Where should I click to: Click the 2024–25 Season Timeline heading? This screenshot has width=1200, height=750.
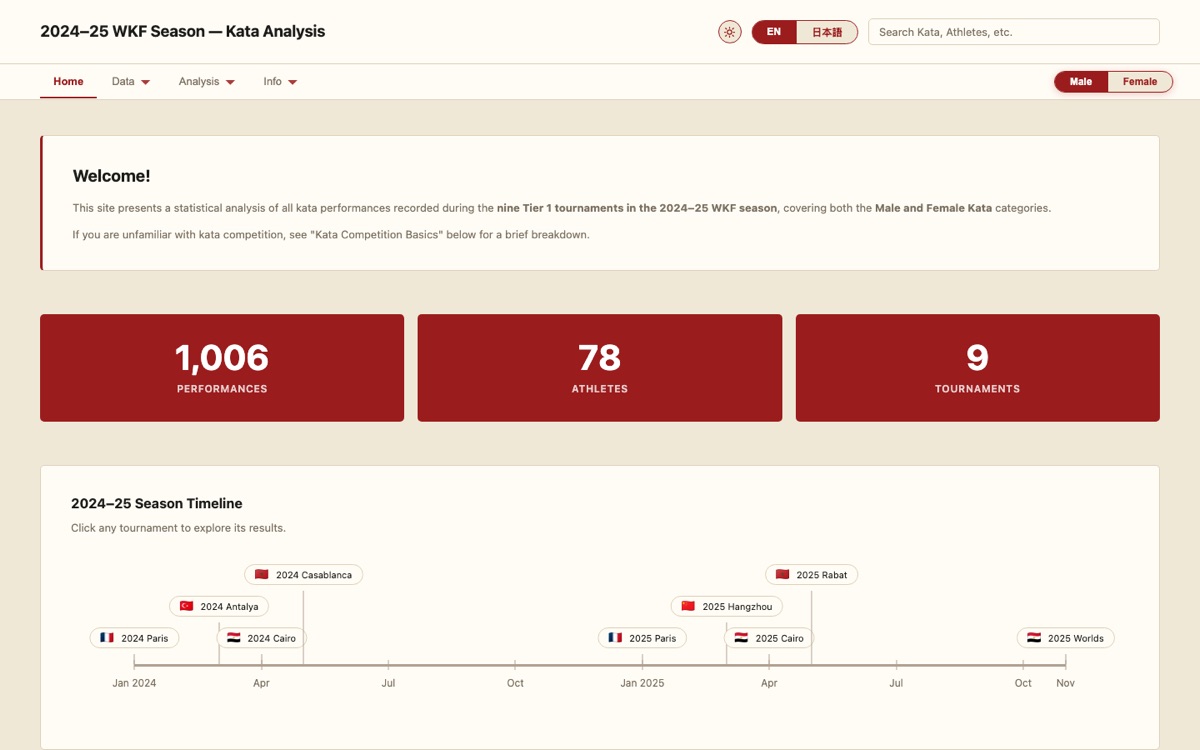(x=157, y=503)
